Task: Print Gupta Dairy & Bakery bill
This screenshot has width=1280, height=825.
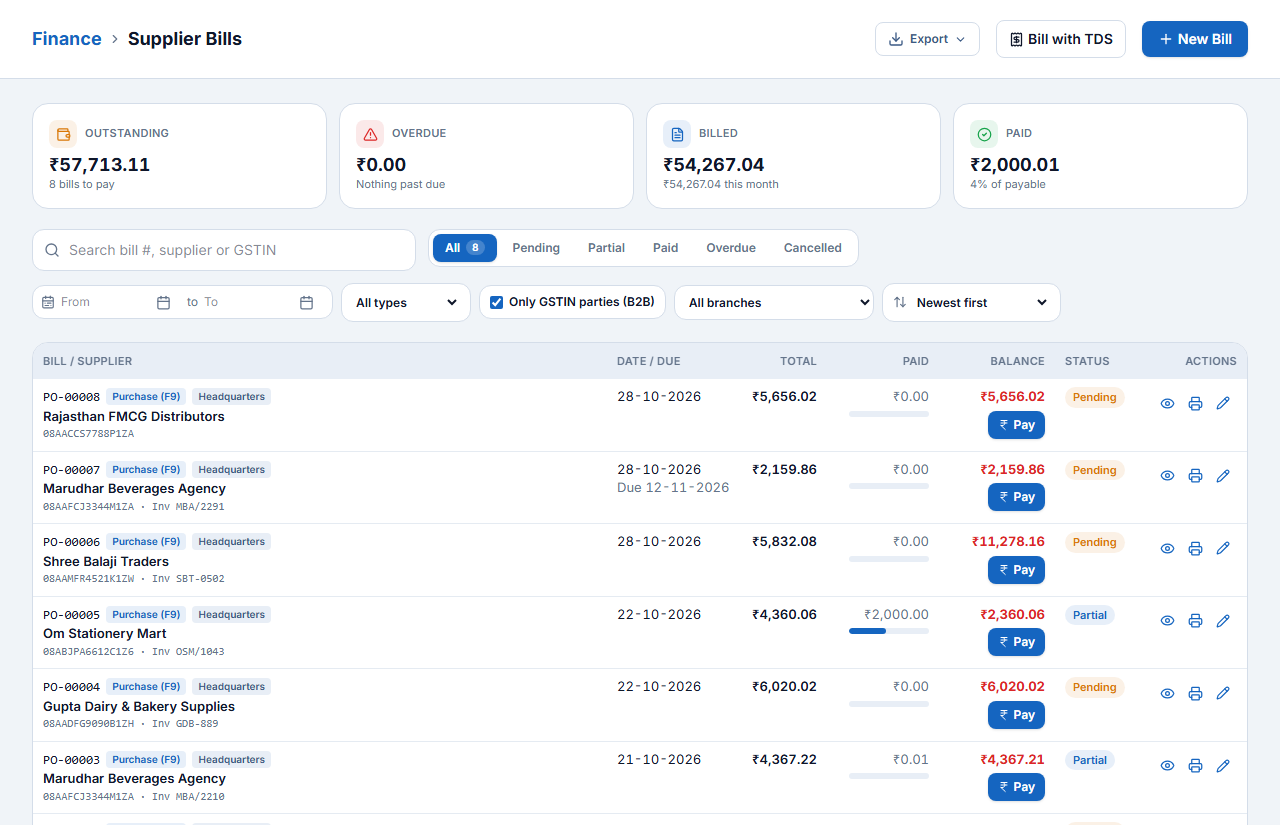Action: [1195, 693]
